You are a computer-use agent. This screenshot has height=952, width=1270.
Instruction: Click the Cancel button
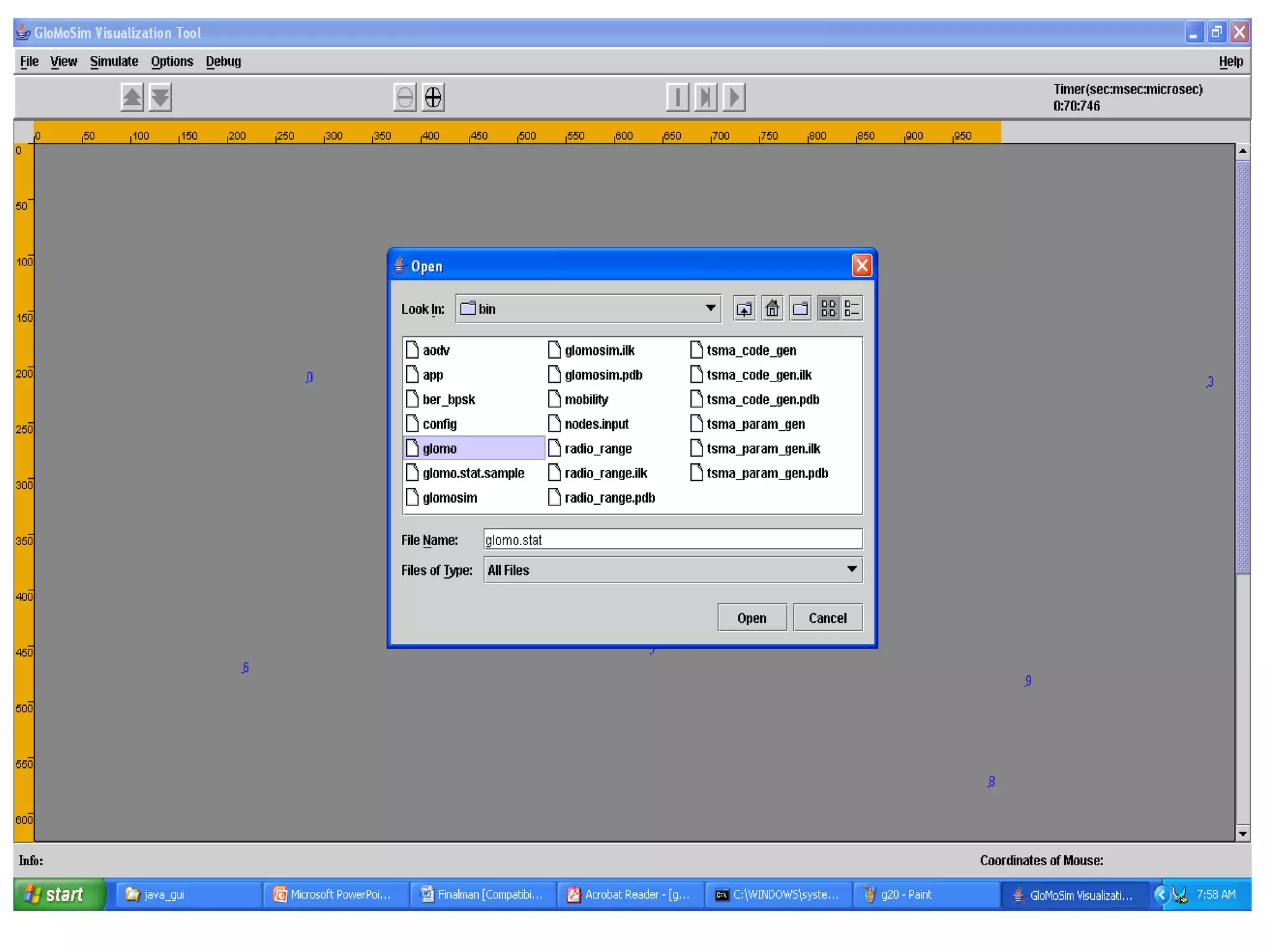tap(827, 618)
